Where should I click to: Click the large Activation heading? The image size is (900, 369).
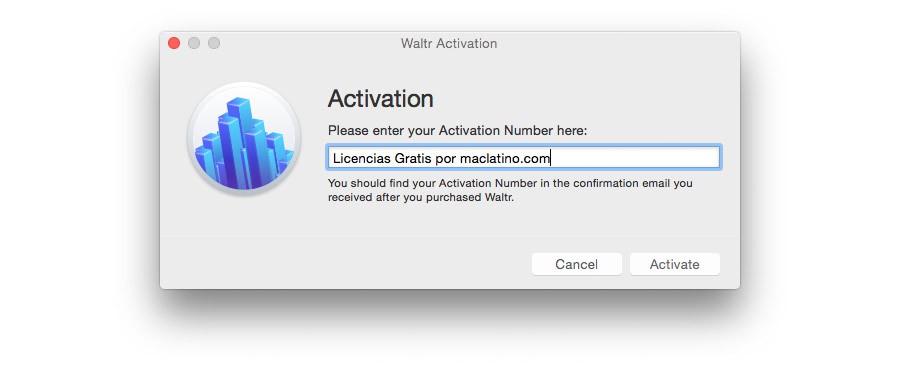point(381,99)
